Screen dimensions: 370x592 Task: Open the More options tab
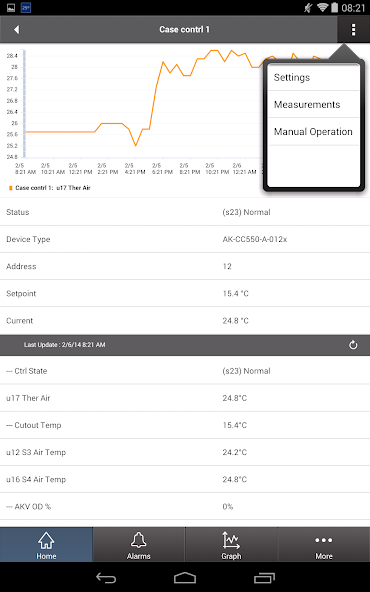(324, 544)
